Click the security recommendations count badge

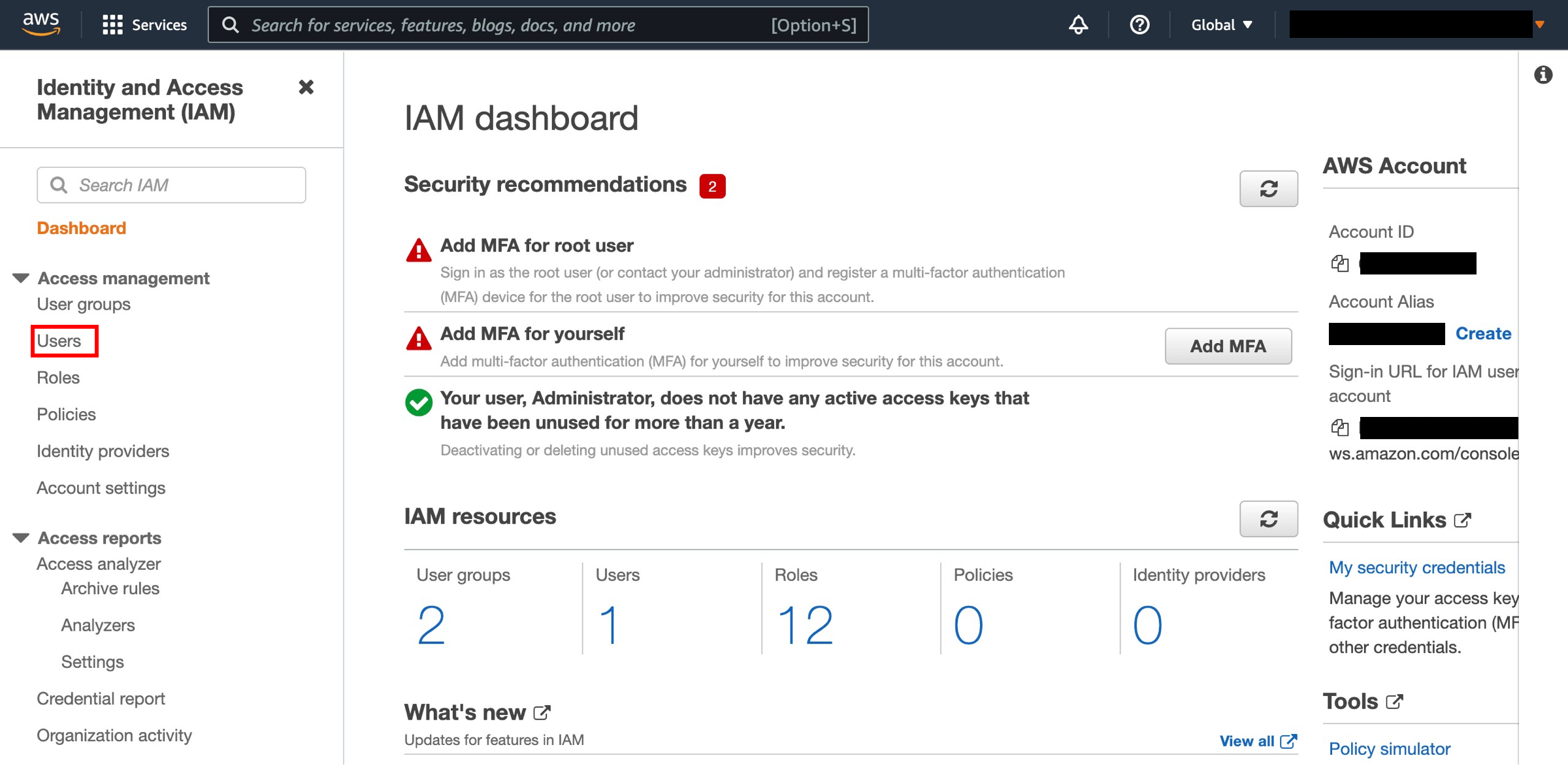pyautogui.click(x=712, y=186)
